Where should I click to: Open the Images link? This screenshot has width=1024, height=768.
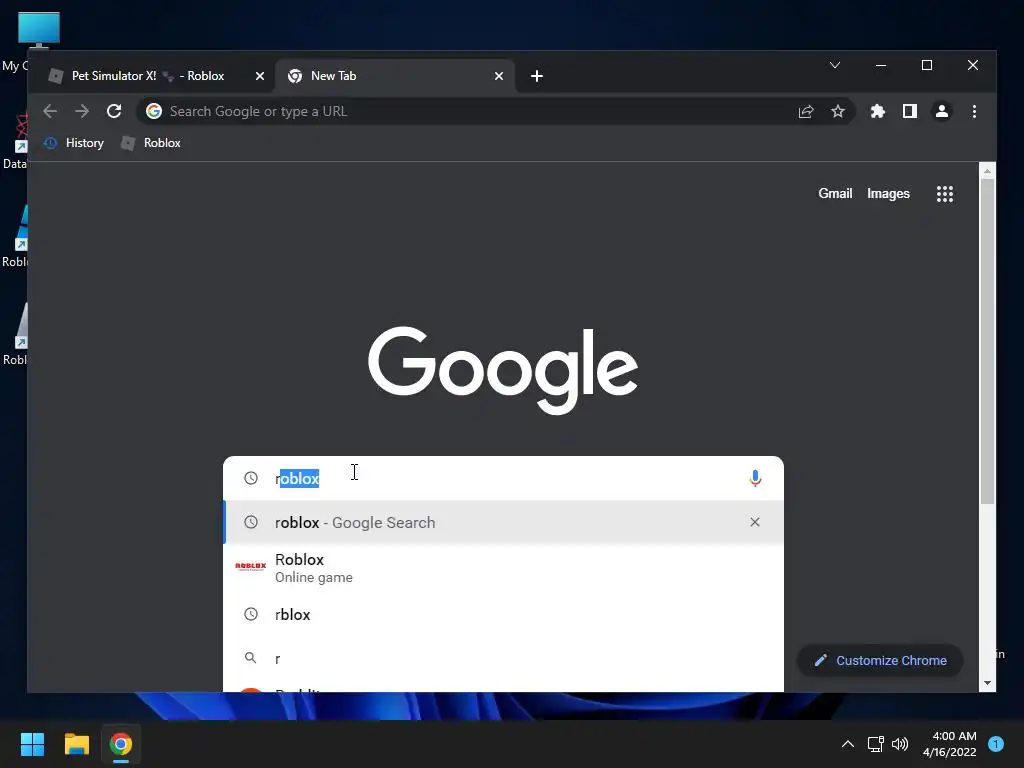tap(888, 193)
